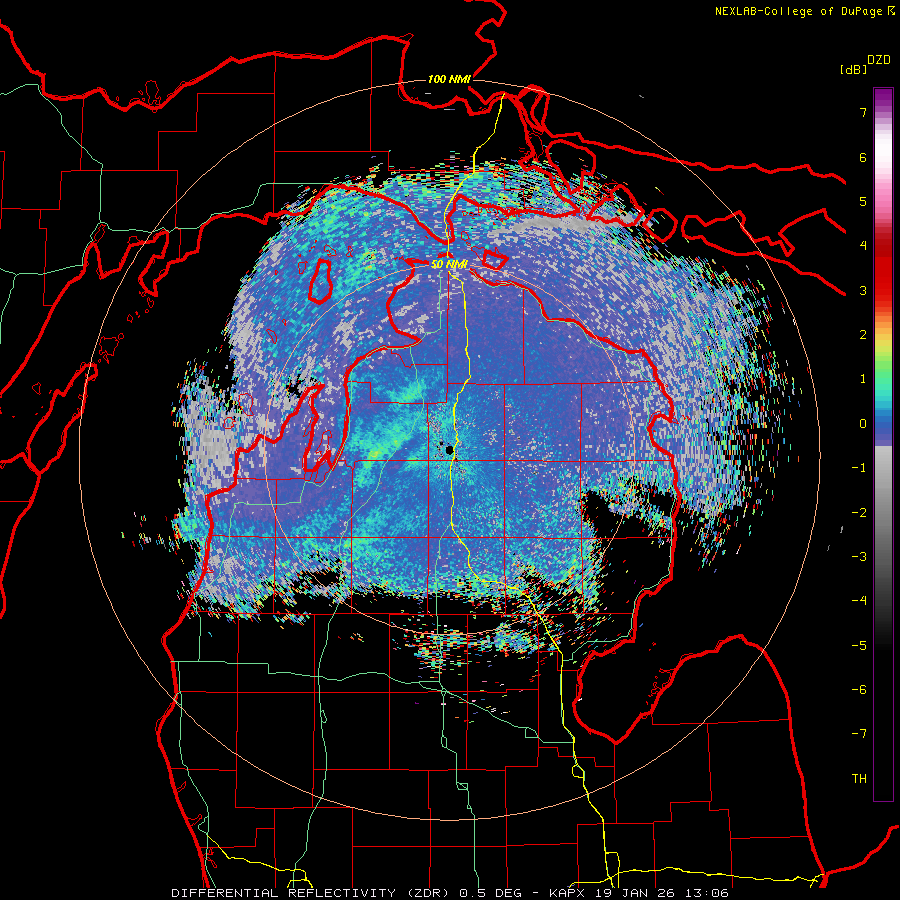Click the 6 value on the color scale

[x=863, y=157]
